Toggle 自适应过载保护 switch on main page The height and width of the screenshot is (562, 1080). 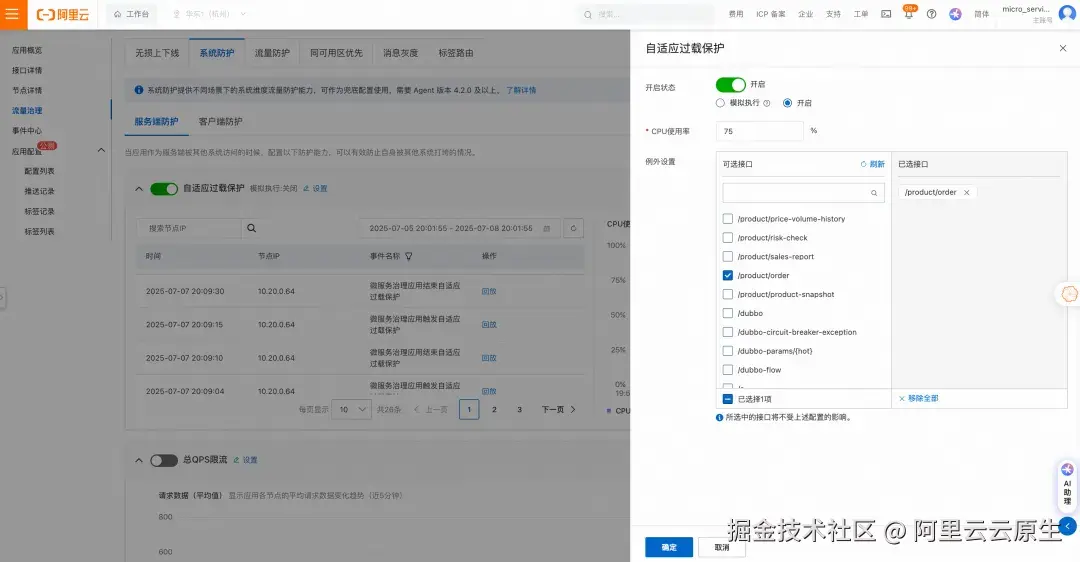(164, 189)
